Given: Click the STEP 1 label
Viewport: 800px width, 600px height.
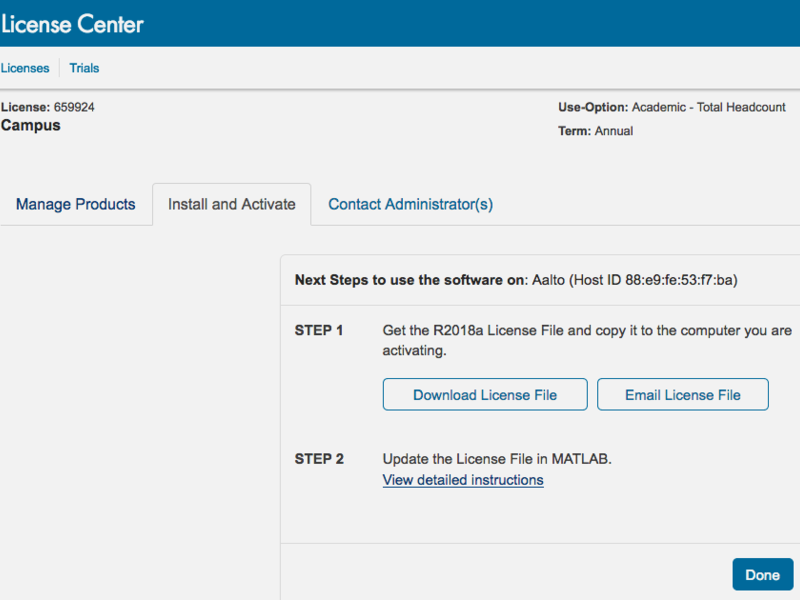Looking at the screenshot, I should coord(319,330).
